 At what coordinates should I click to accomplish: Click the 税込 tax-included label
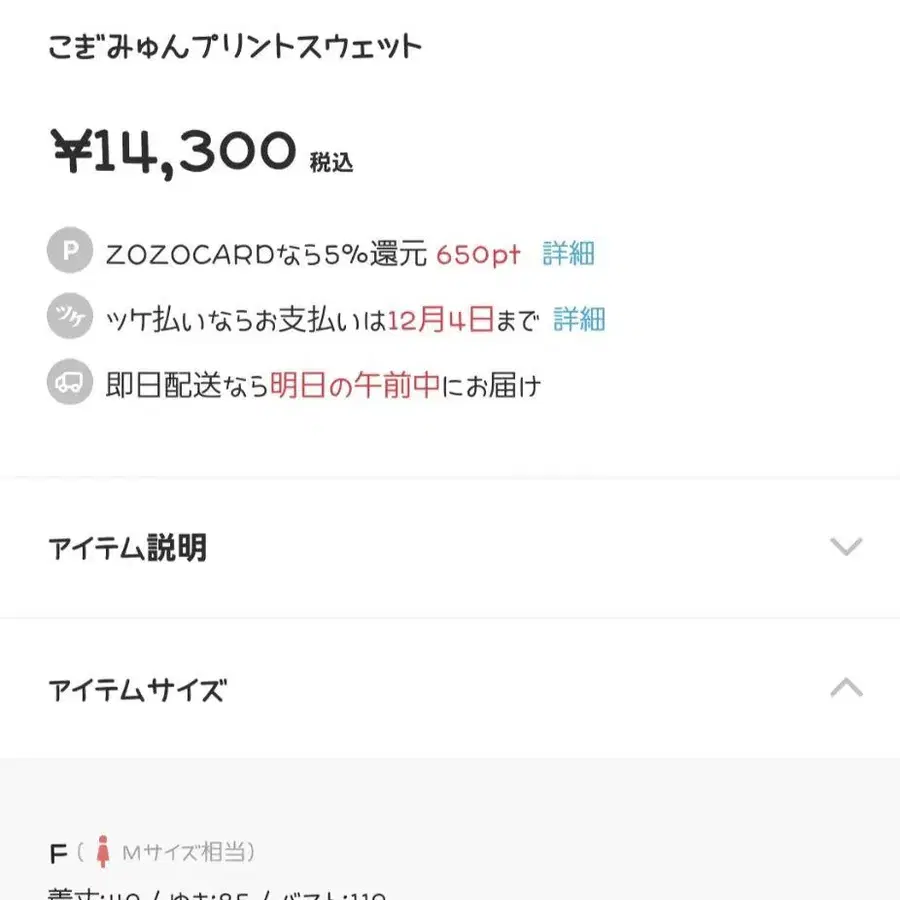pyautogui.click(x=331, y=162)
